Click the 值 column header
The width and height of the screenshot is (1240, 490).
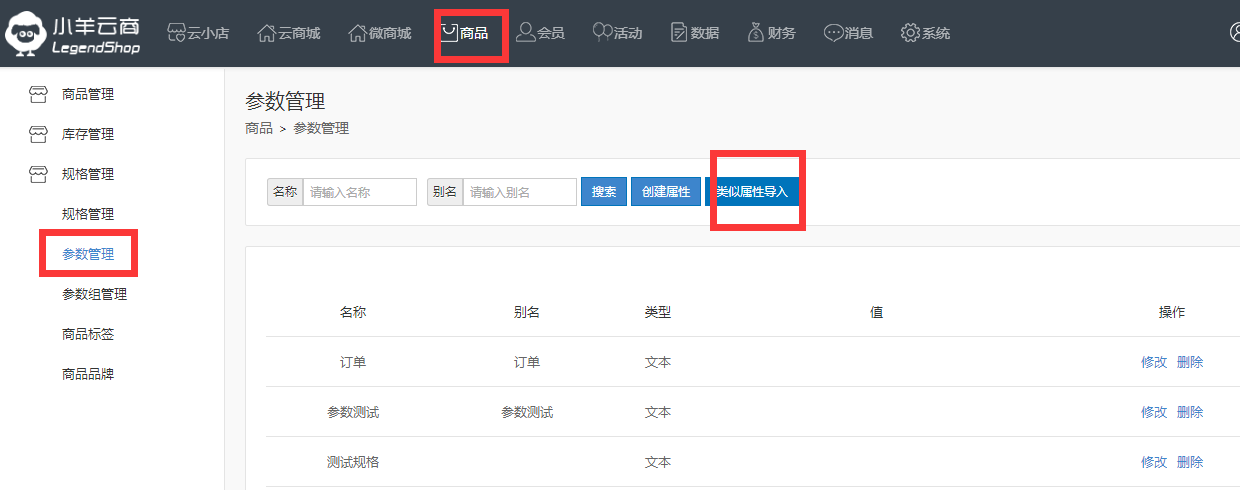(x=877, y=312)
